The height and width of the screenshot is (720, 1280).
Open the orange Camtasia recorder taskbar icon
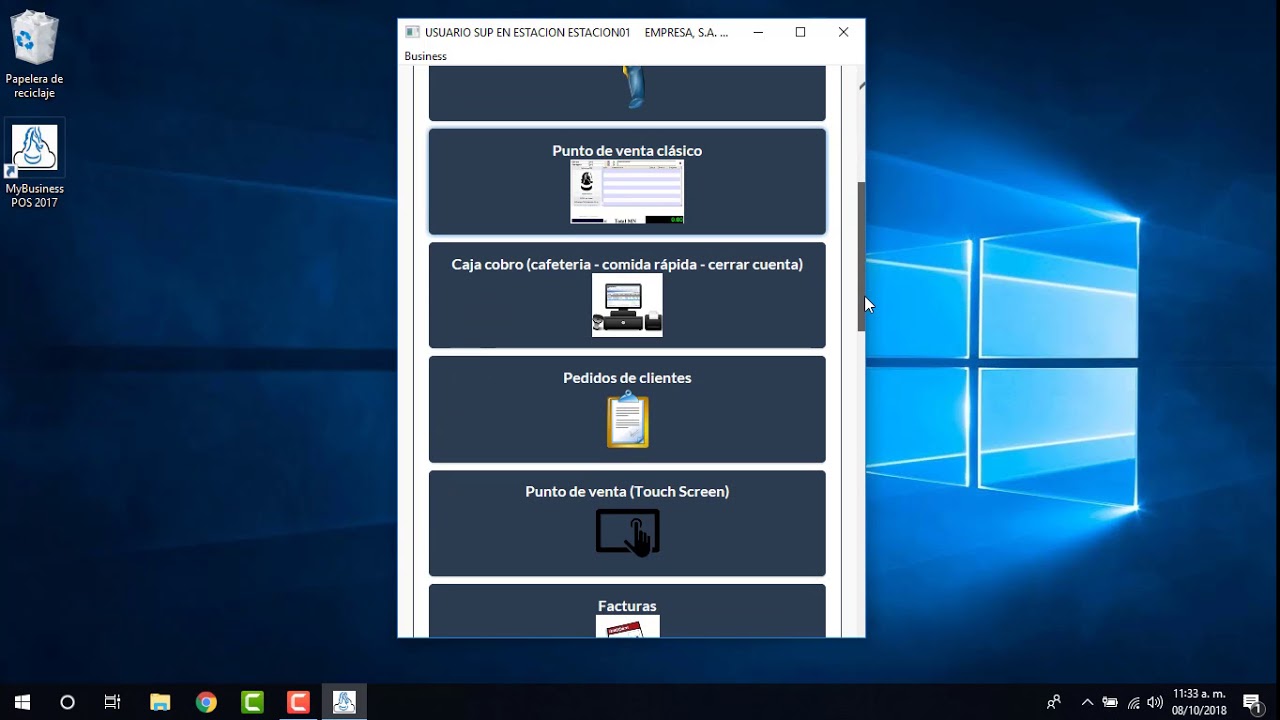point(298,702)
